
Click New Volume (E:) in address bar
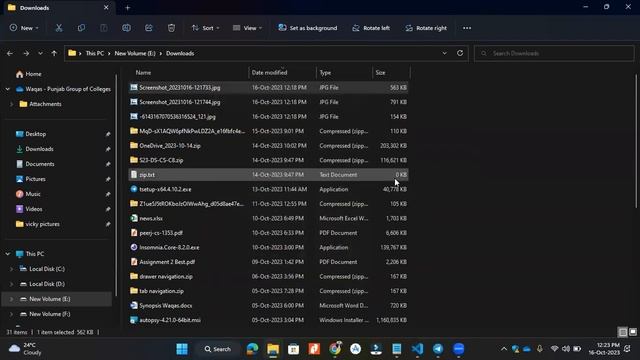click(135, 53)
